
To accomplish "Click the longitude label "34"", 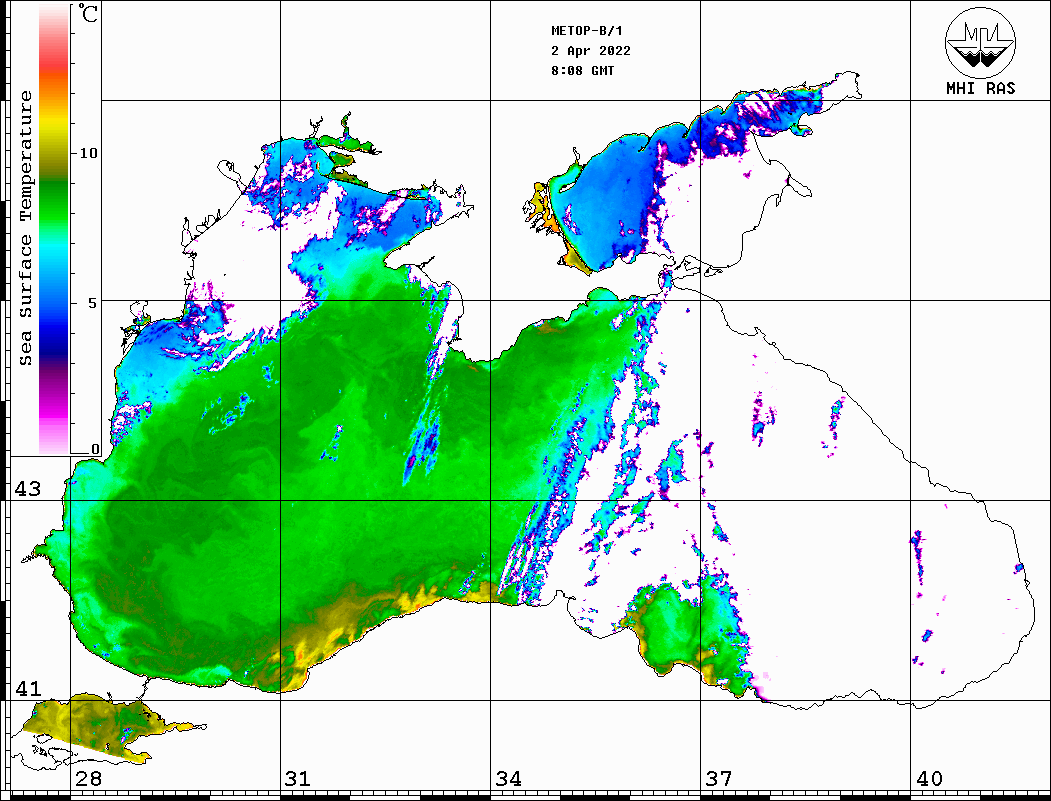I will coord(508,778).
